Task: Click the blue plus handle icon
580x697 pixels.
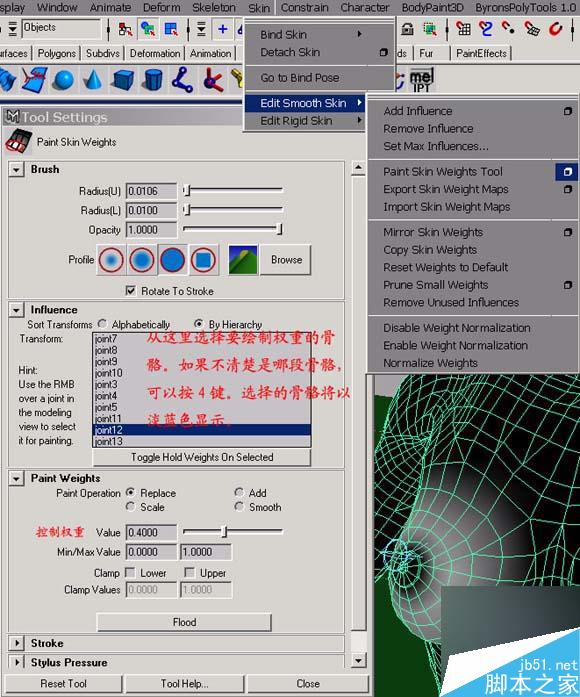Action: pos(222,29)
